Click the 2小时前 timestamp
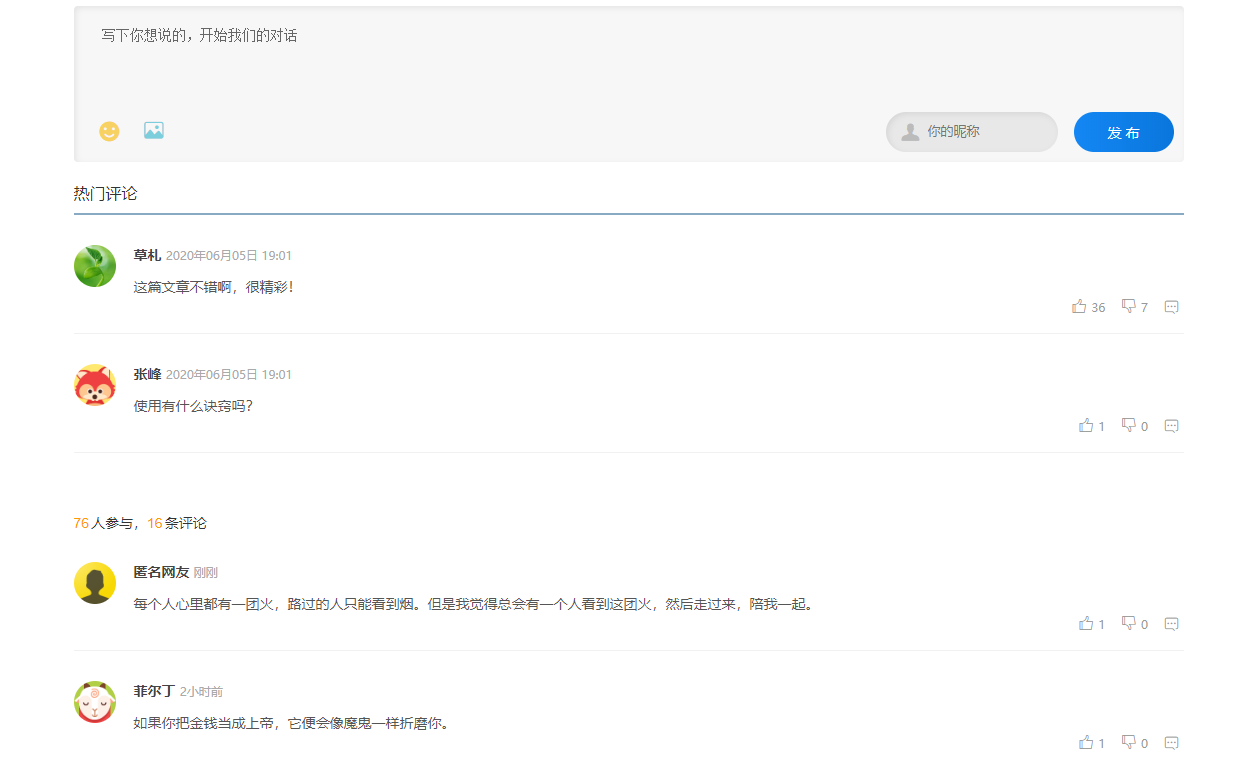The height and width of the screenshot is (763, 1255). coord(201,692)
